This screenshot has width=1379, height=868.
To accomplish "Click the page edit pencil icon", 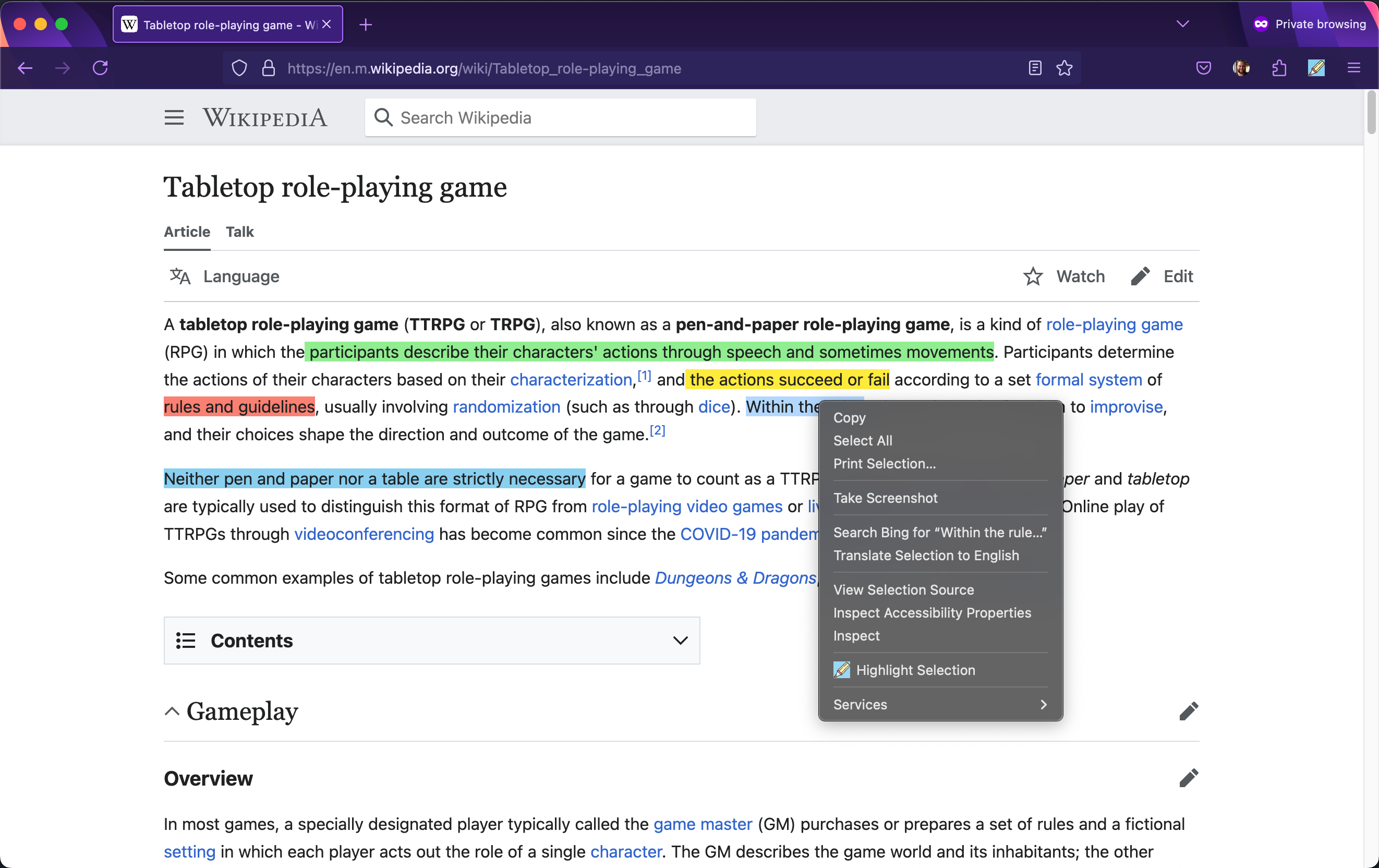I will (1140, 276).
